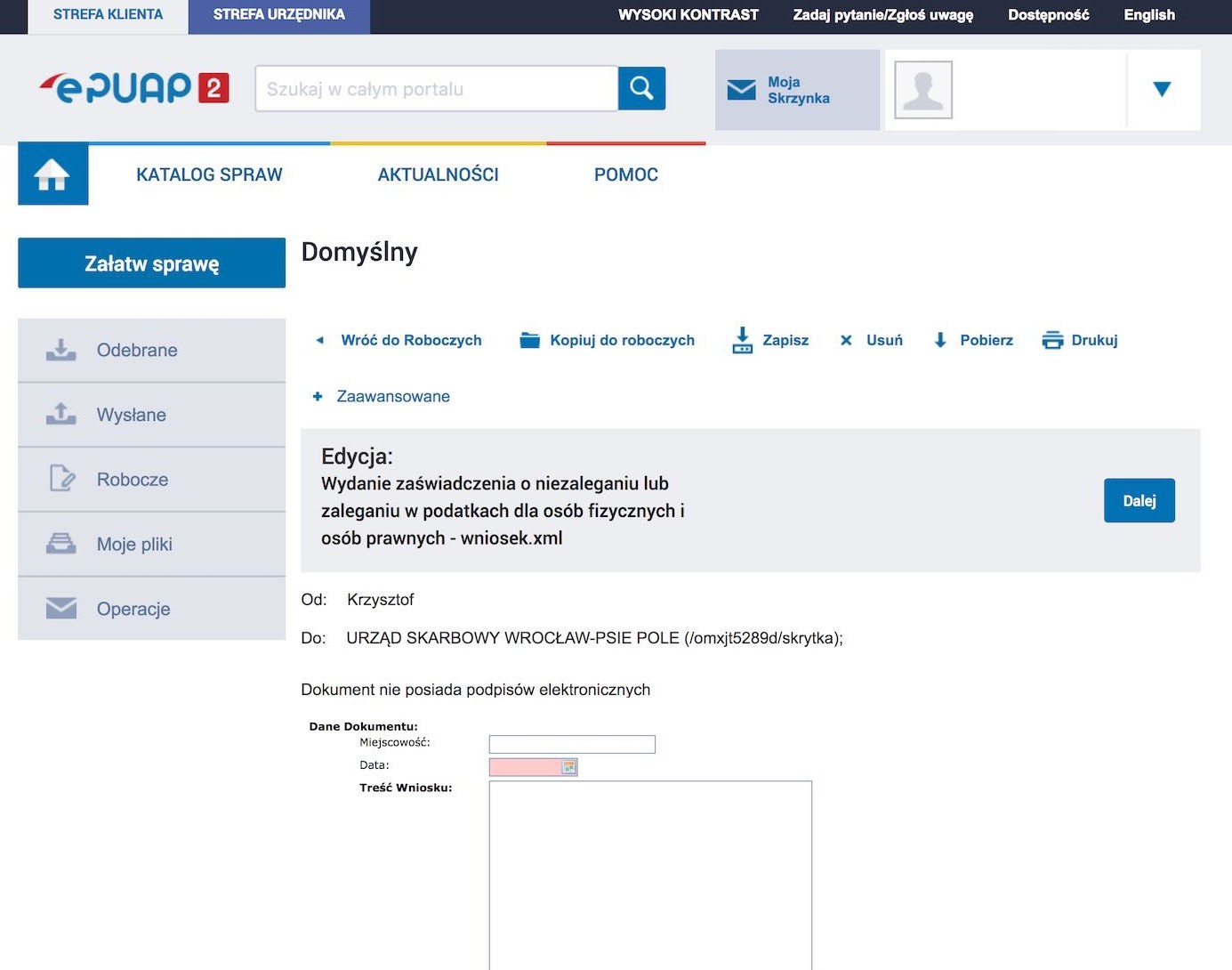Click the Kopiuj do roboczych folder icon
1232x970 pixels.
click(530, 340)
